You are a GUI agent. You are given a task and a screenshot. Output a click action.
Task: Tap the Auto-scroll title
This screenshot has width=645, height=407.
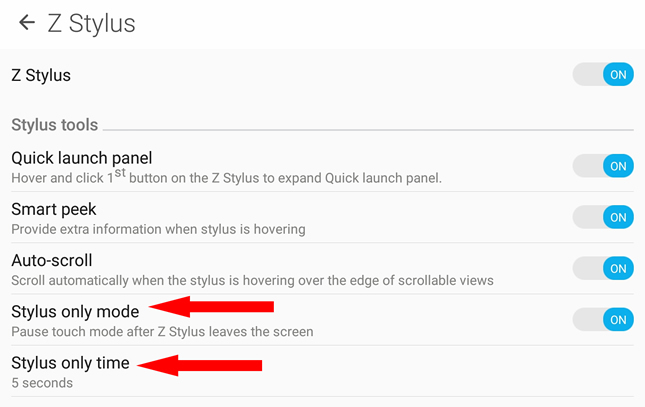pos(52,260)
